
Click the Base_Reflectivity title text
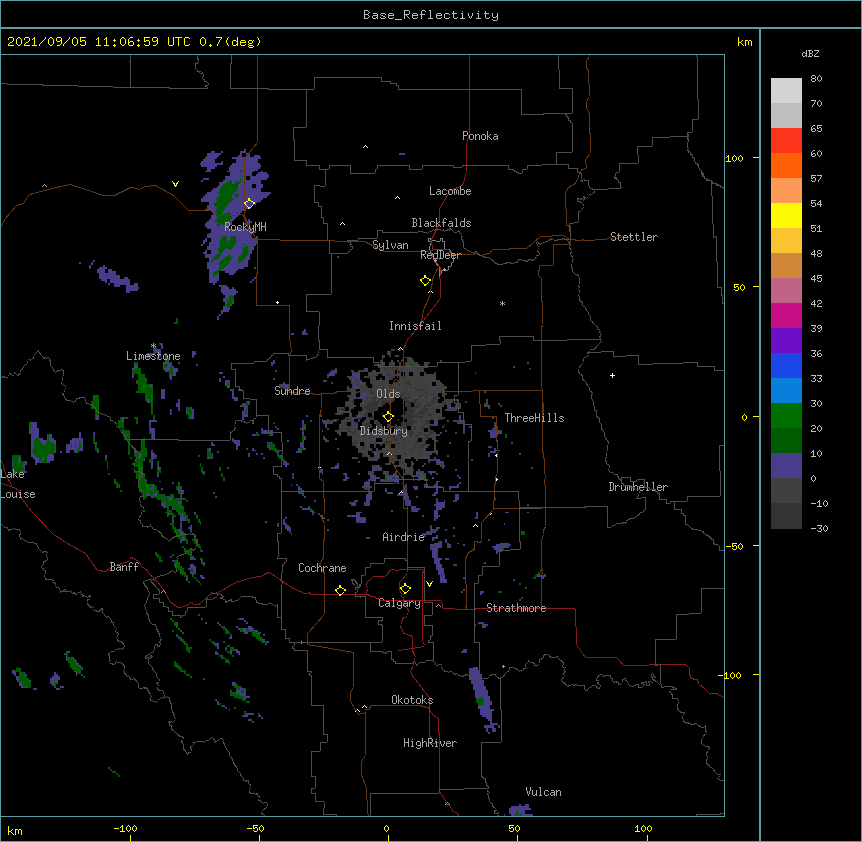[x=431, y=15]
